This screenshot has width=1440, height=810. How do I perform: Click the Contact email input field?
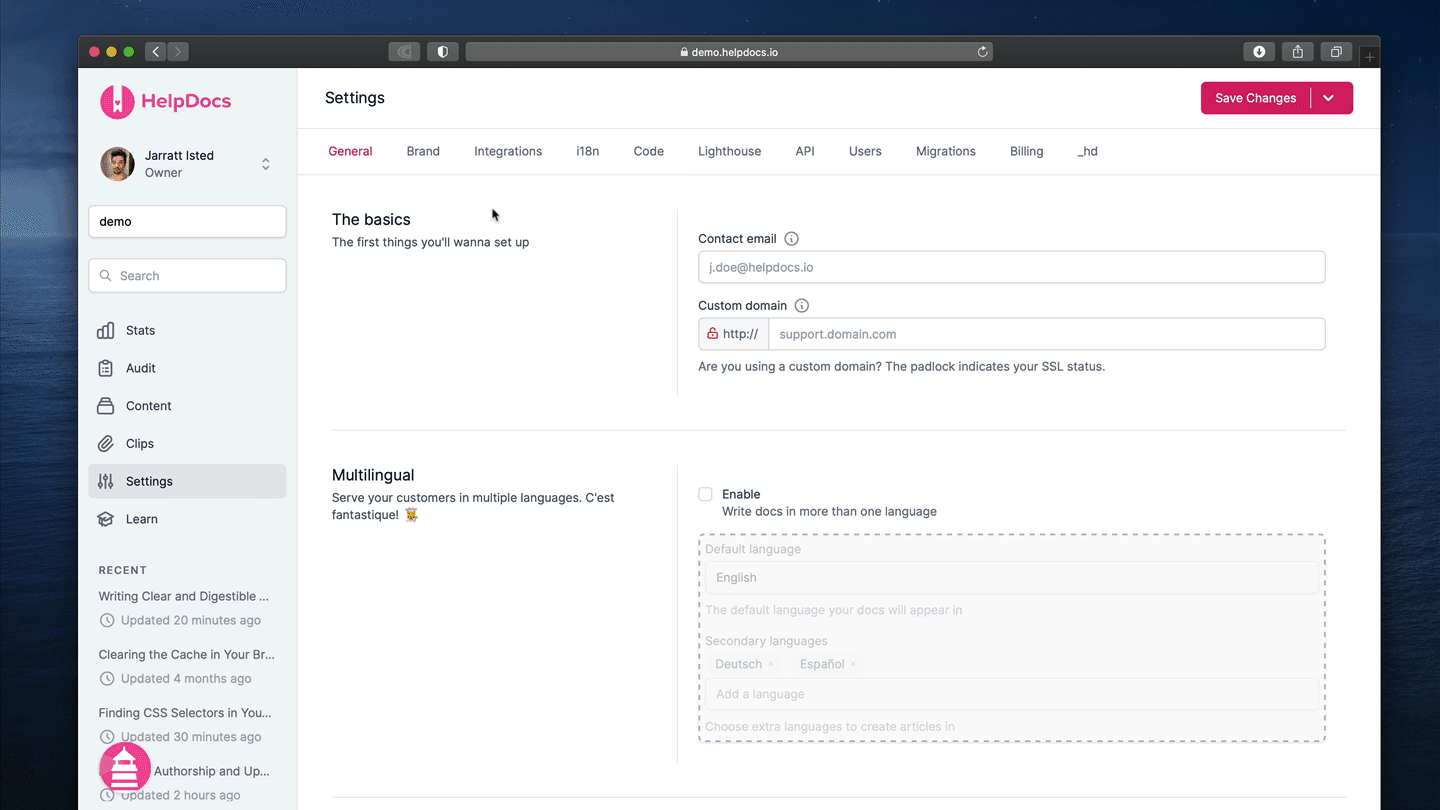1012,267
